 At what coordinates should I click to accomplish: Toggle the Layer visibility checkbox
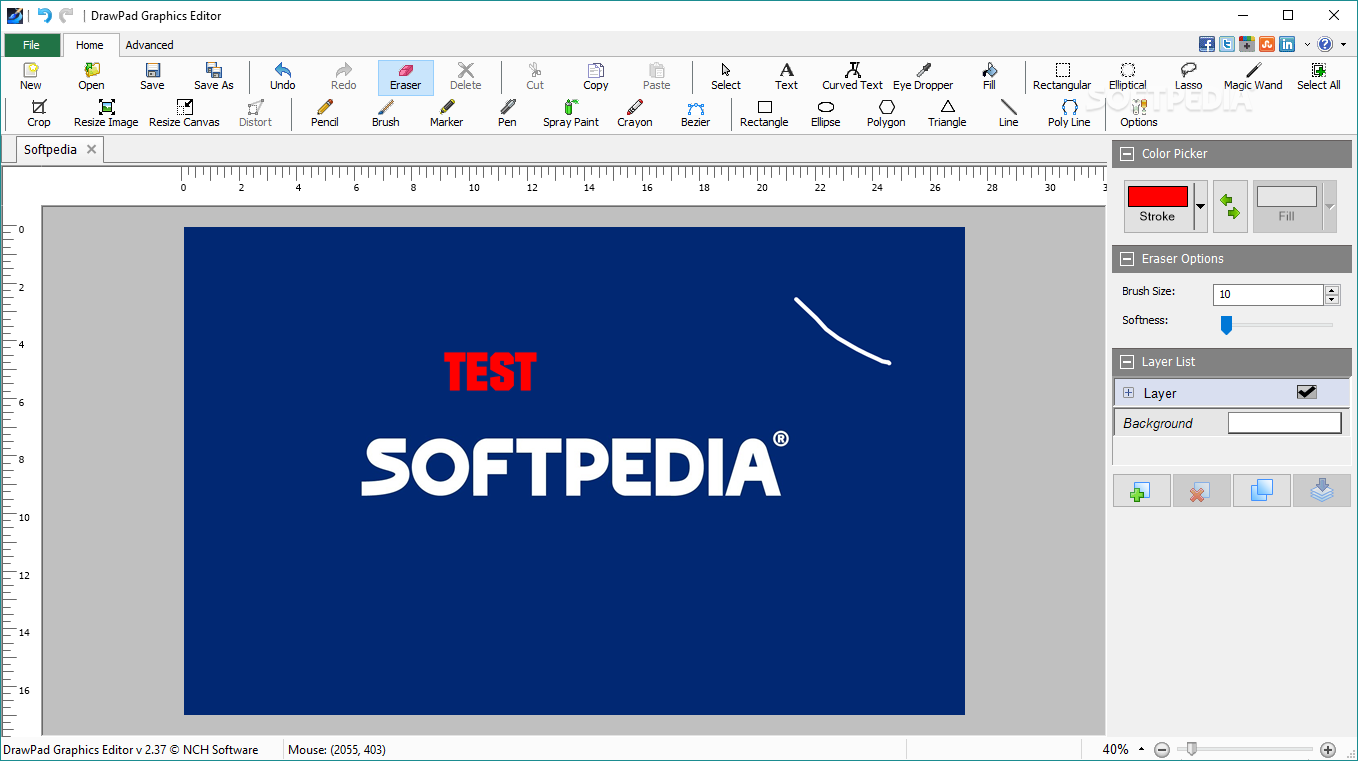[x=1306, y=392]
